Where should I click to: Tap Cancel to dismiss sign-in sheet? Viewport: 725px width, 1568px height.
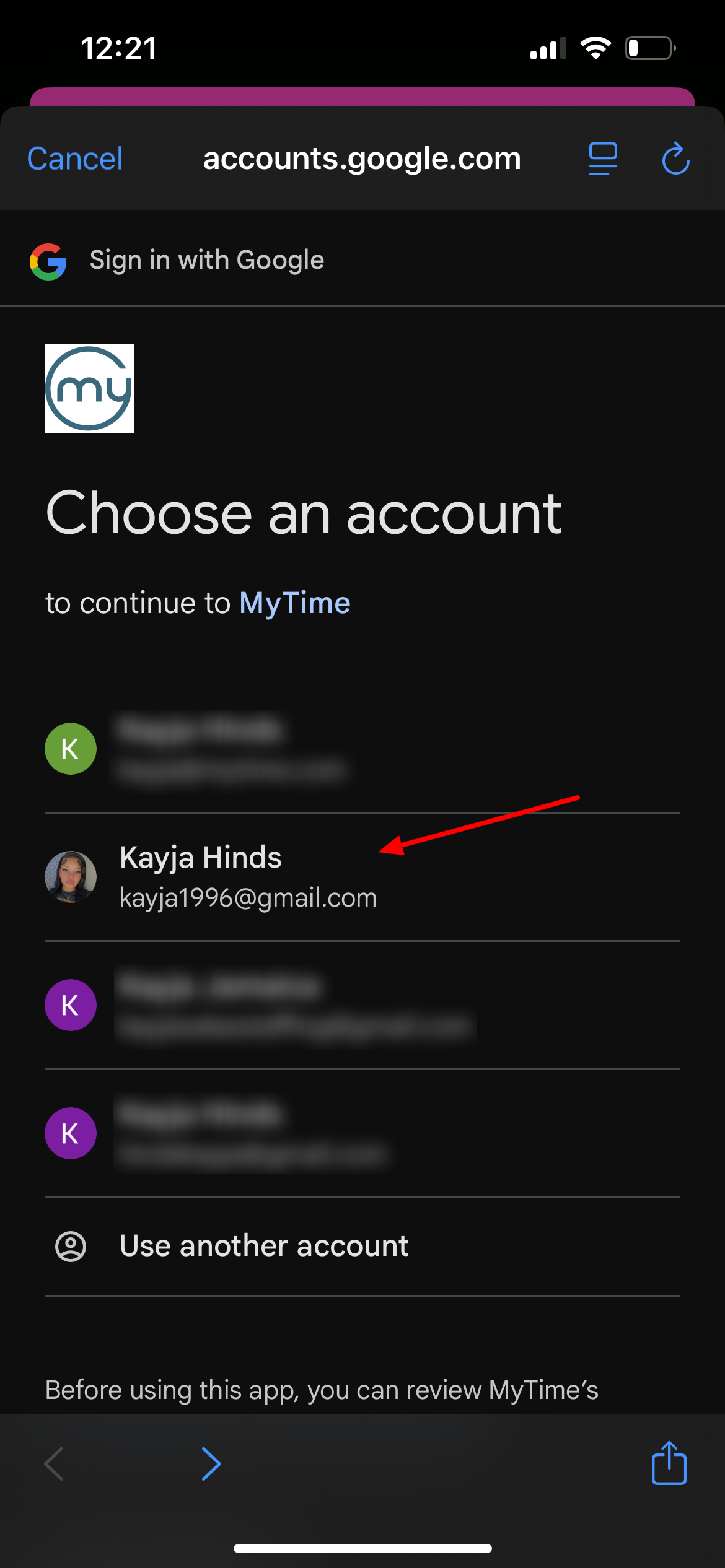[x=75, y=159]
